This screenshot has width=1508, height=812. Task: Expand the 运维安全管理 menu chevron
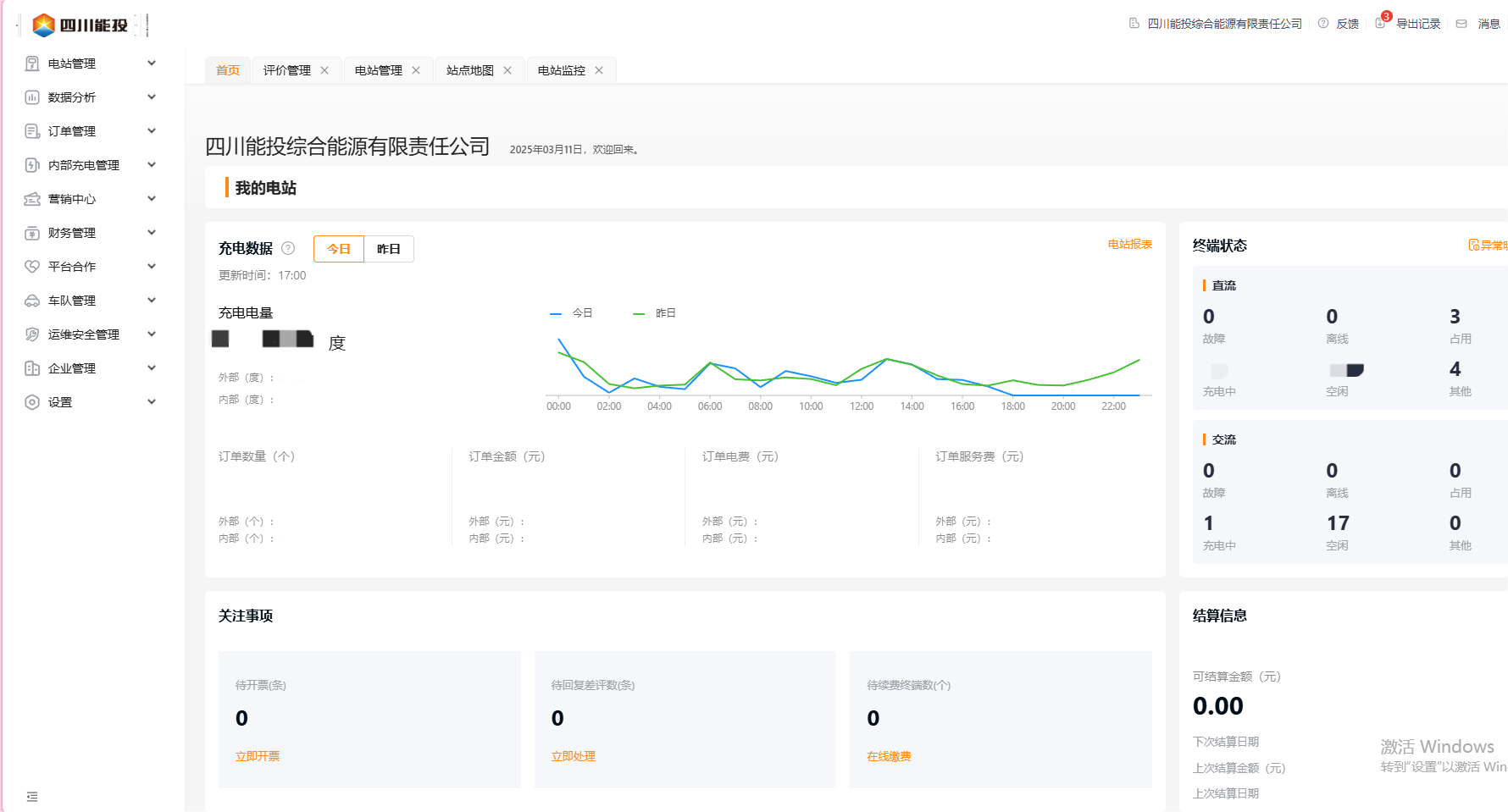(152, 334)
